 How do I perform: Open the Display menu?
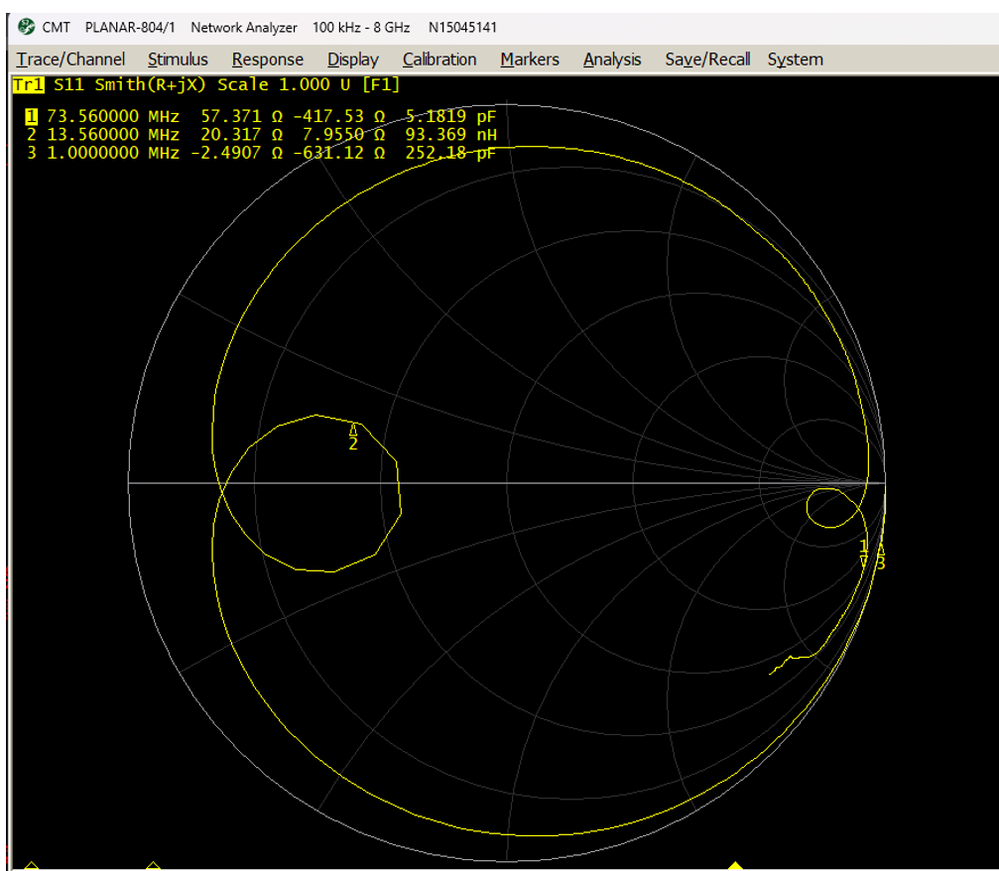(x=353, y=60)
